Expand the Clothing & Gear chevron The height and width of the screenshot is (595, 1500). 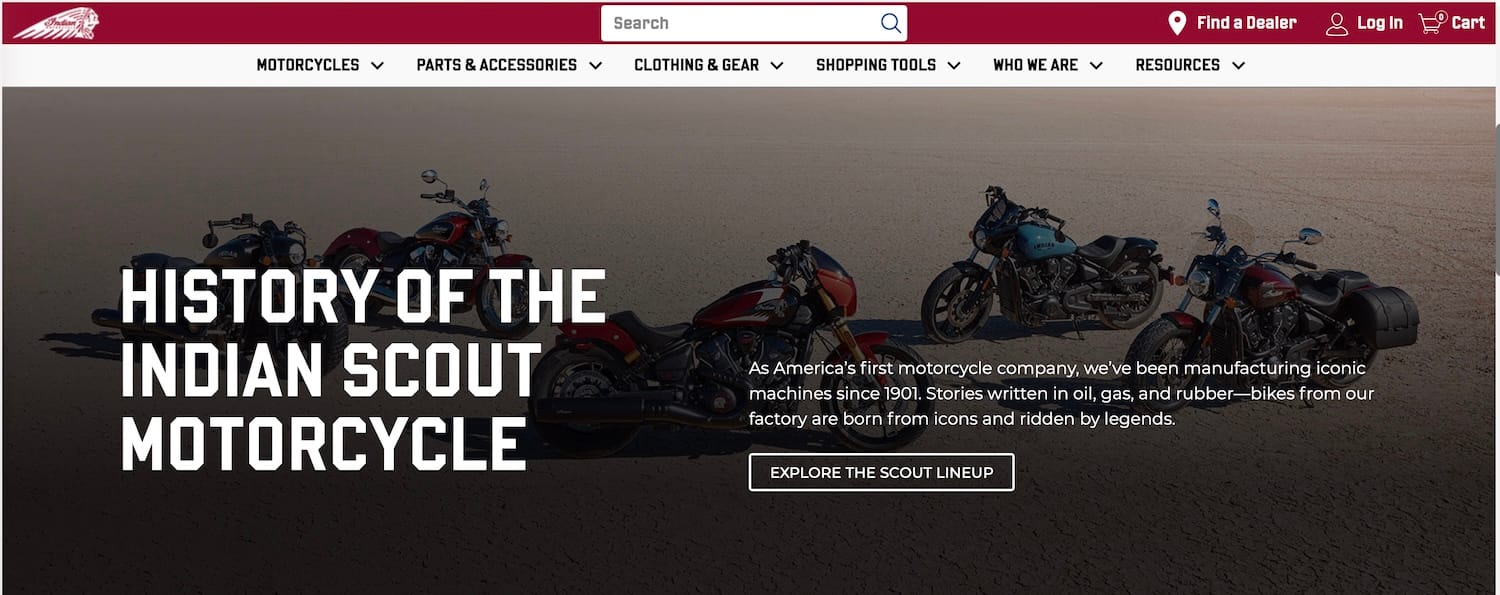pyautogui.click(x=777, y=65)
